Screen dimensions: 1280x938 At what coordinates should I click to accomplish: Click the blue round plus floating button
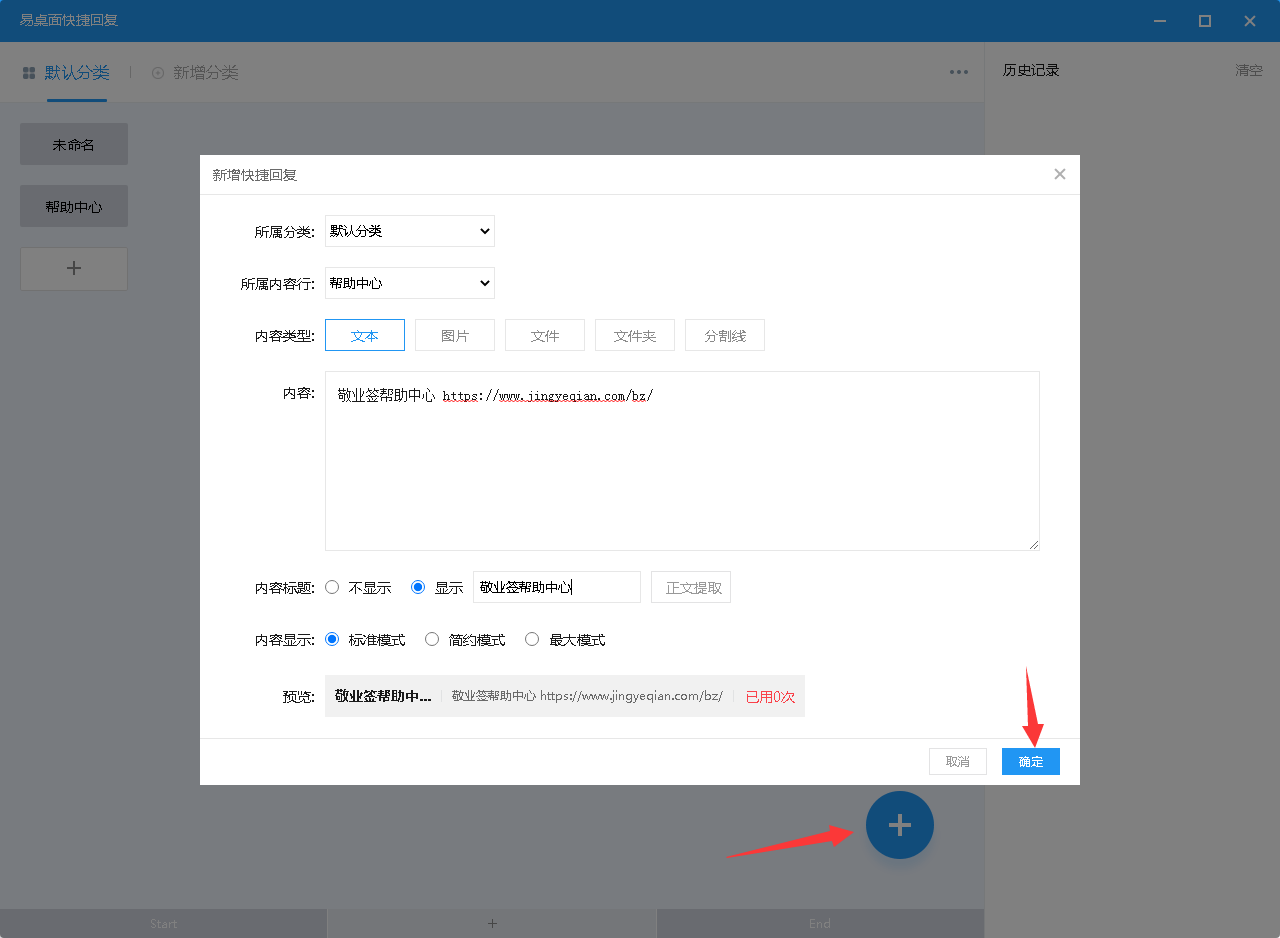tap(900, 825)
